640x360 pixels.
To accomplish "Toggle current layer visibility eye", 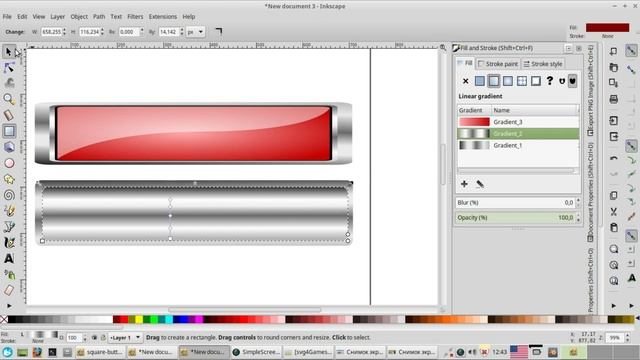I will point(94,338).
